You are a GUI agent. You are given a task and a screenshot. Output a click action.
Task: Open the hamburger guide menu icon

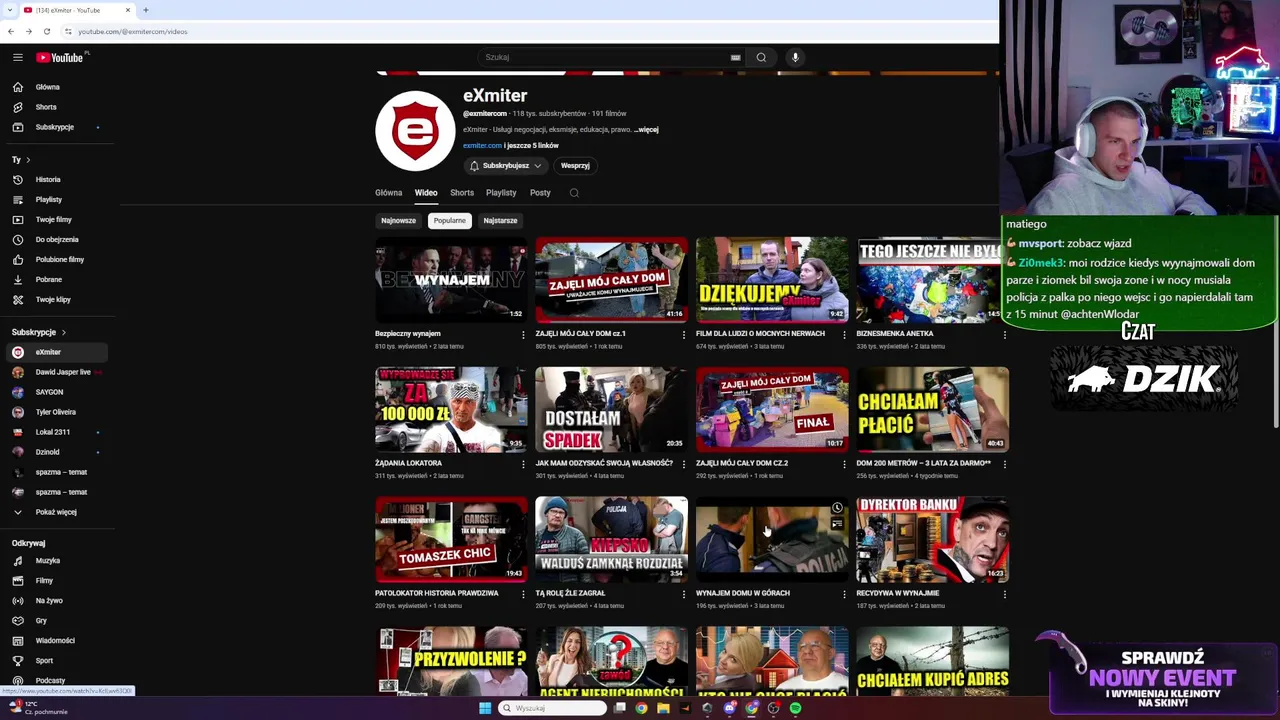click(x=18, y=57)
